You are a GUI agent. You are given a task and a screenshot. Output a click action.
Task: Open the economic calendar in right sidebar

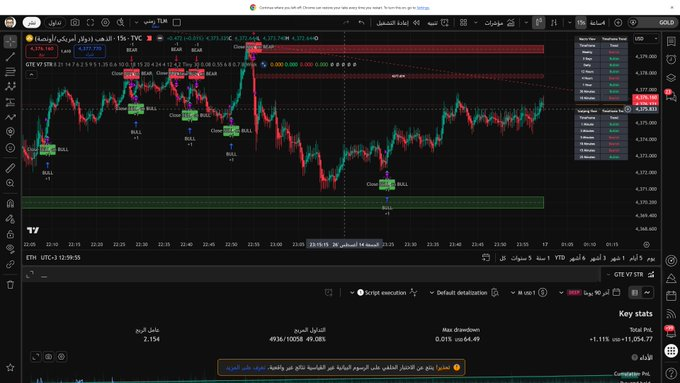[671, 296]
